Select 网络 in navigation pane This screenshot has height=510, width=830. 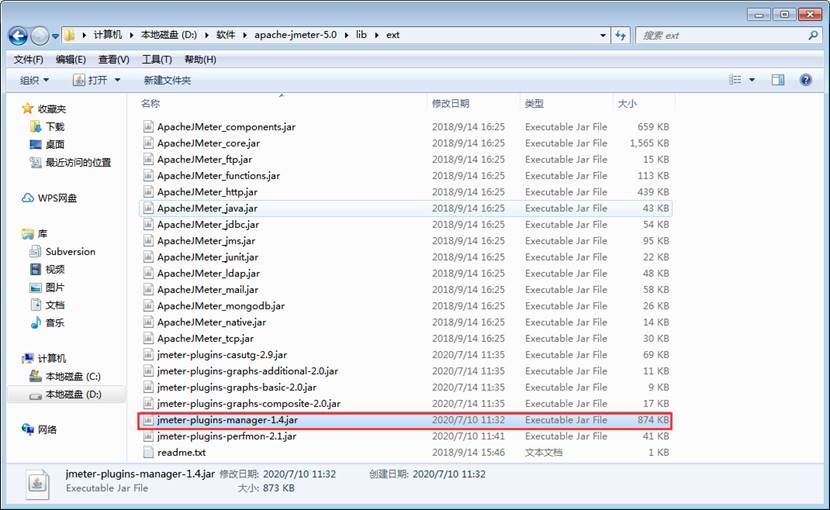pyautogui.click(x=47, y=430)
